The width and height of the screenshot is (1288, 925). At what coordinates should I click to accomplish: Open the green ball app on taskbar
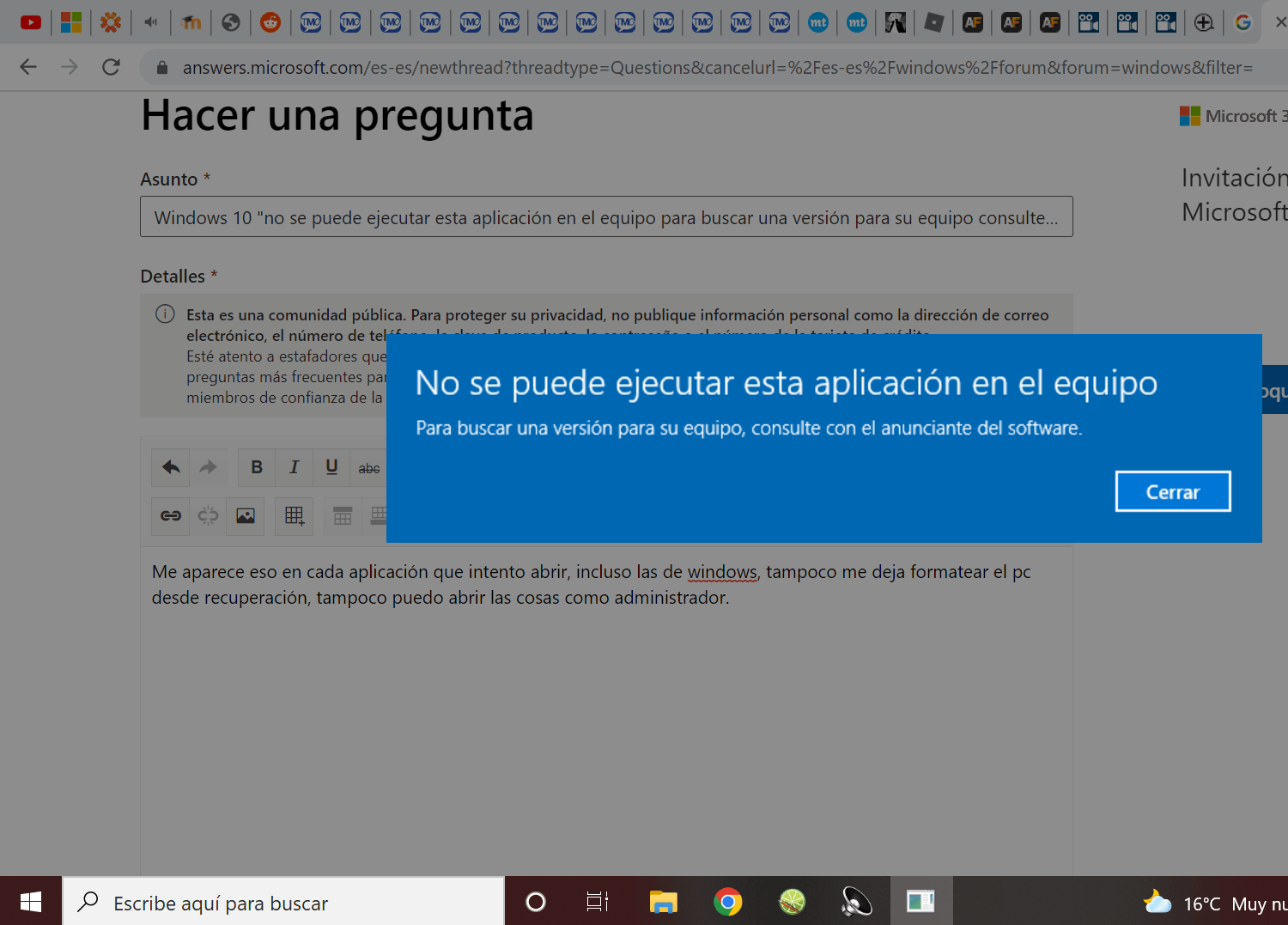click(x=792, y=901)
